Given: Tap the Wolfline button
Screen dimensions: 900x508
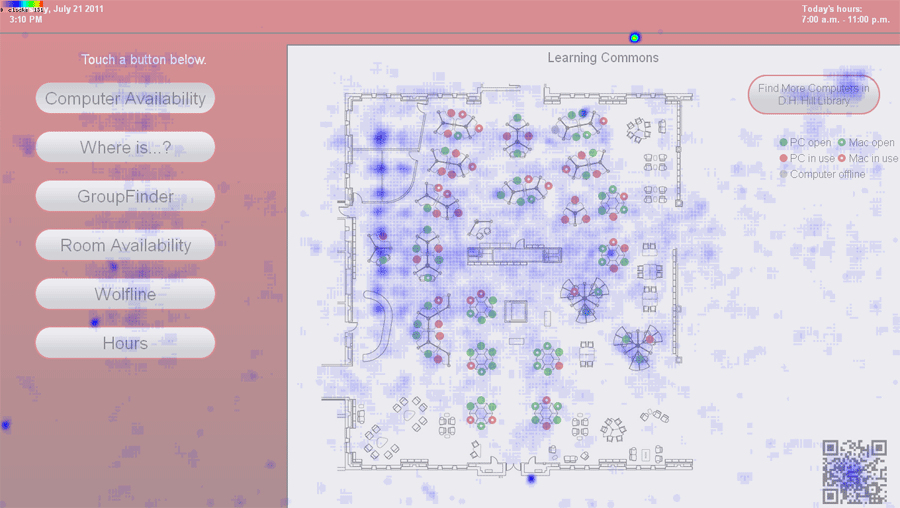Looking at the screenshot, I should 125,294.
